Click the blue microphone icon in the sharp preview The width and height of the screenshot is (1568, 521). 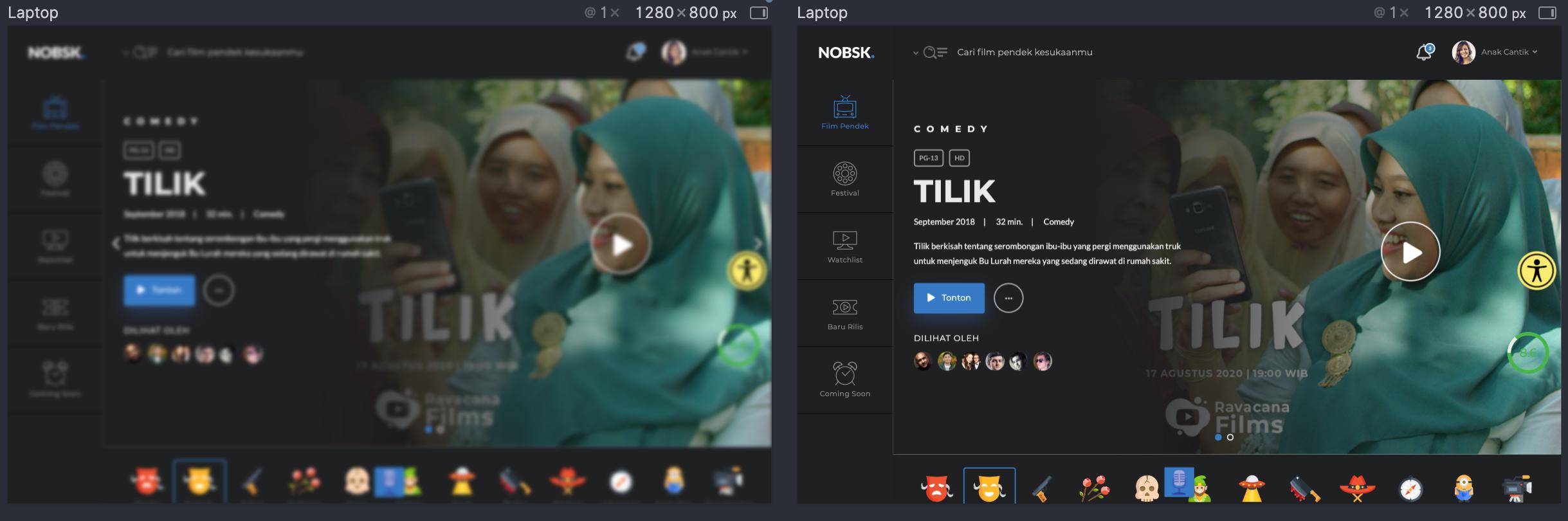click(x=1178, y=482)
